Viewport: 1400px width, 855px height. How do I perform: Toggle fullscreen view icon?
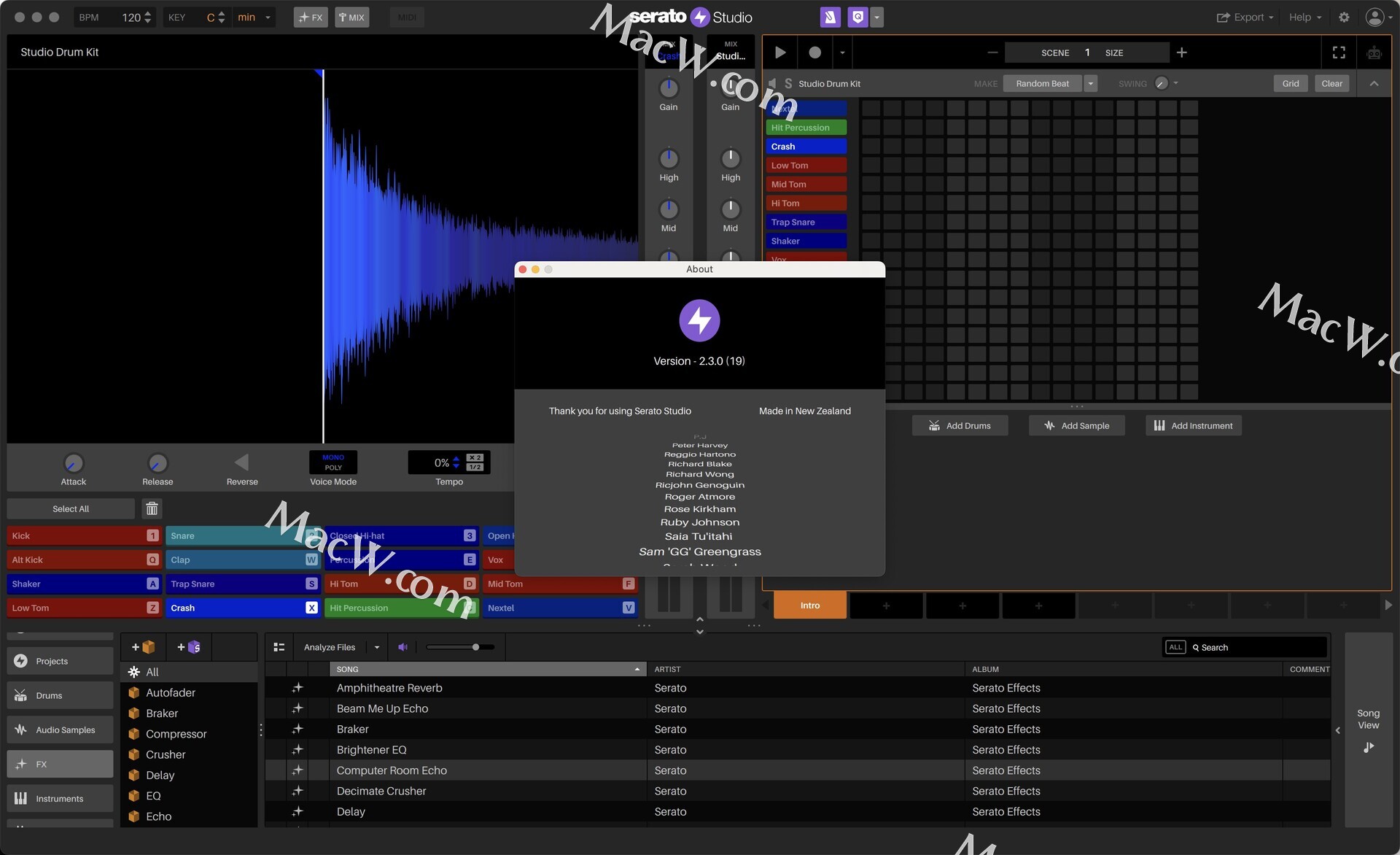[x=1339, y=53]
